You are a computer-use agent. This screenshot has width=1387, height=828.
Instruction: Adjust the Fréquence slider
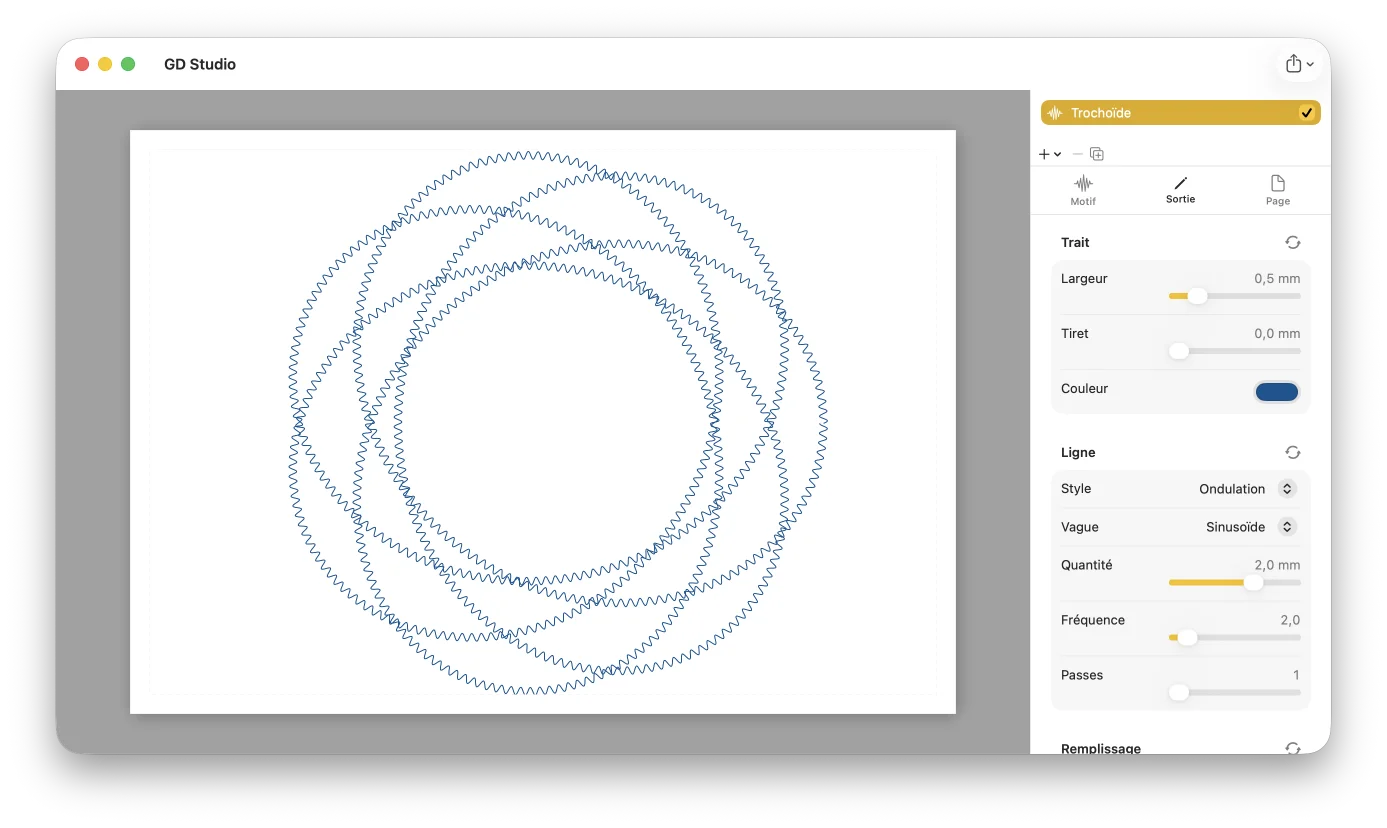pos(1234,637)
